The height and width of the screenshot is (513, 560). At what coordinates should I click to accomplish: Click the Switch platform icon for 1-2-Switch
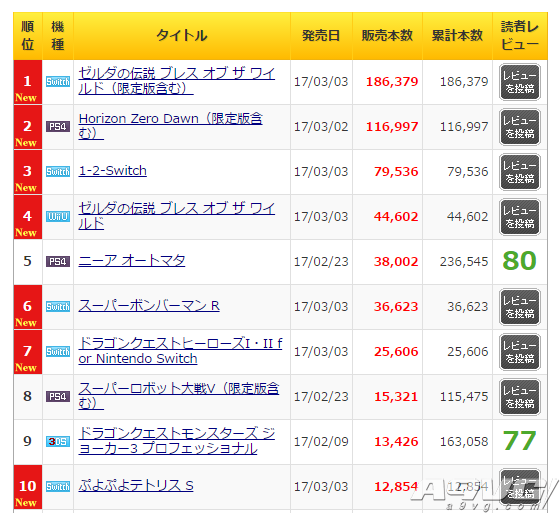pyautogui.click(x=58, y=172)
